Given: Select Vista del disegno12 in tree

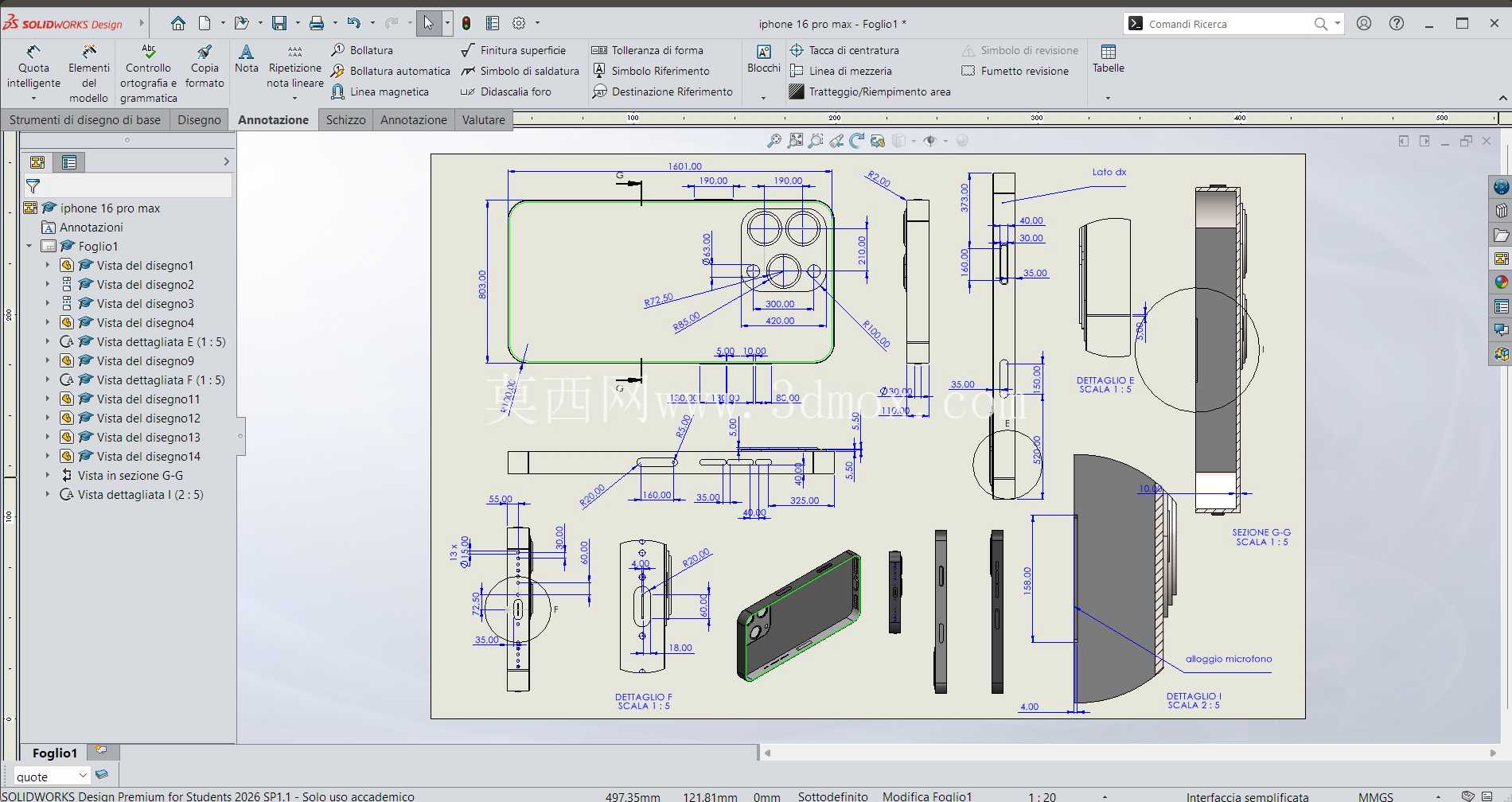Looking at the screenshot, I should 148,418.
